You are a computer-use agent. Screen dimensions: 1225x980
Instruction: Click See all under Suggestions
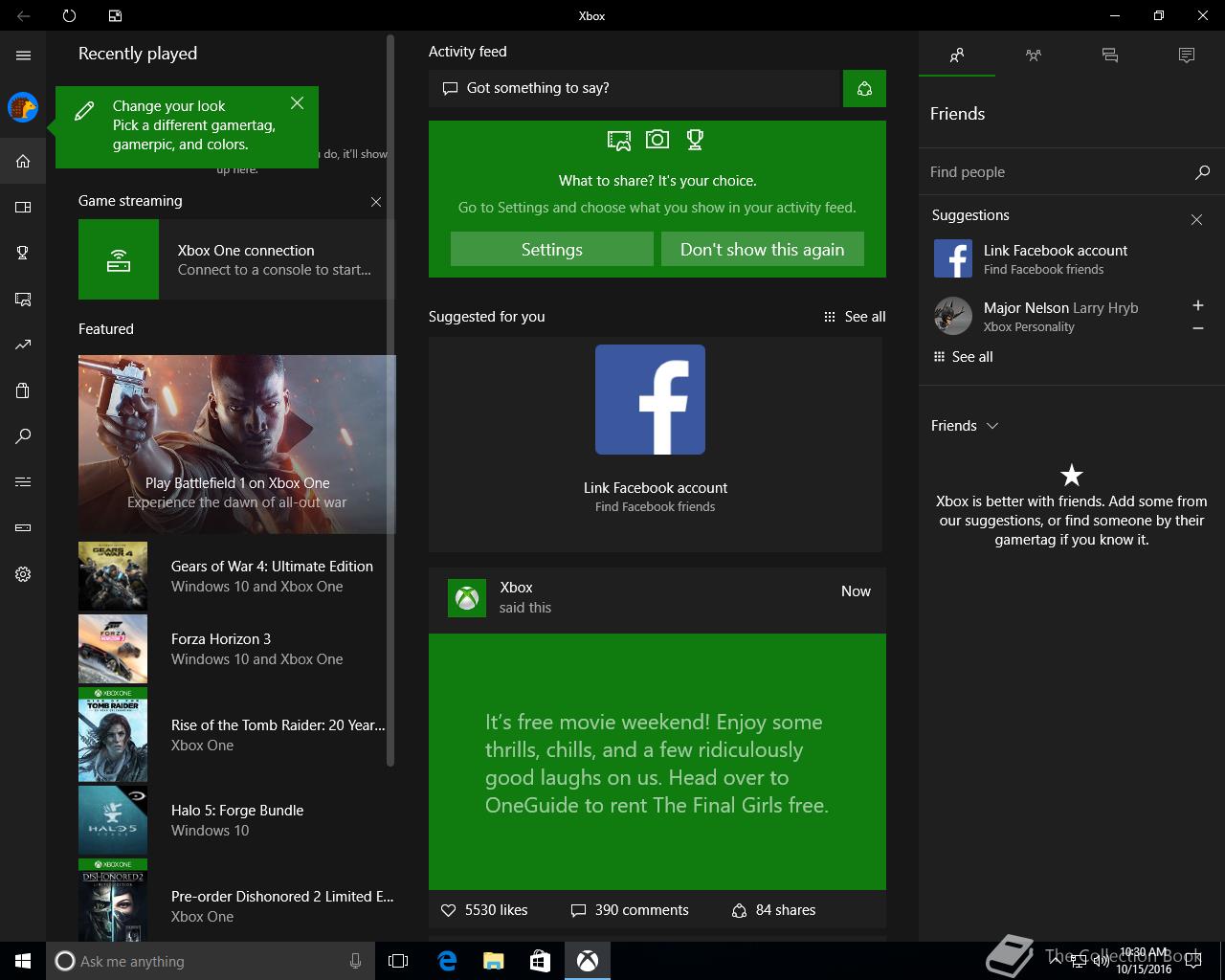[x=963, y=357]
